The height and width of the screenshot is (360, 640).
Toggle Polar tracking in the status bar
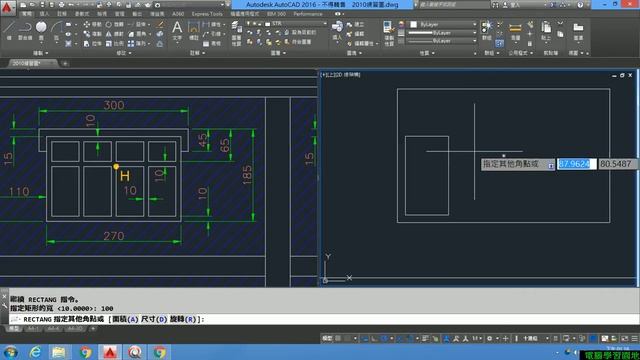[x=384, y=338]
